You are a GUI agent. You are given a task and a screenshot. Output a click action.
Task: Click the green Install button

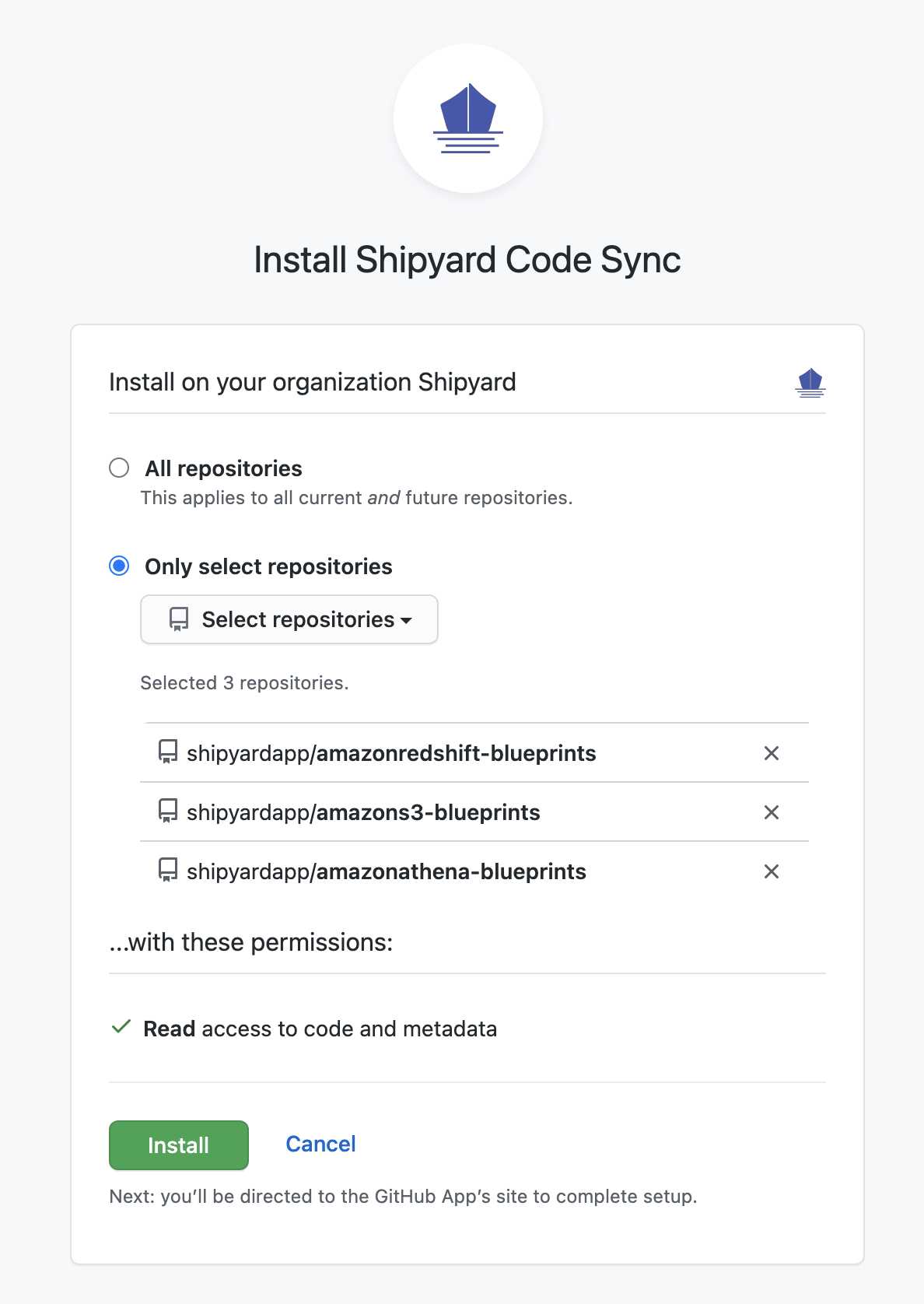point(179,1145)
